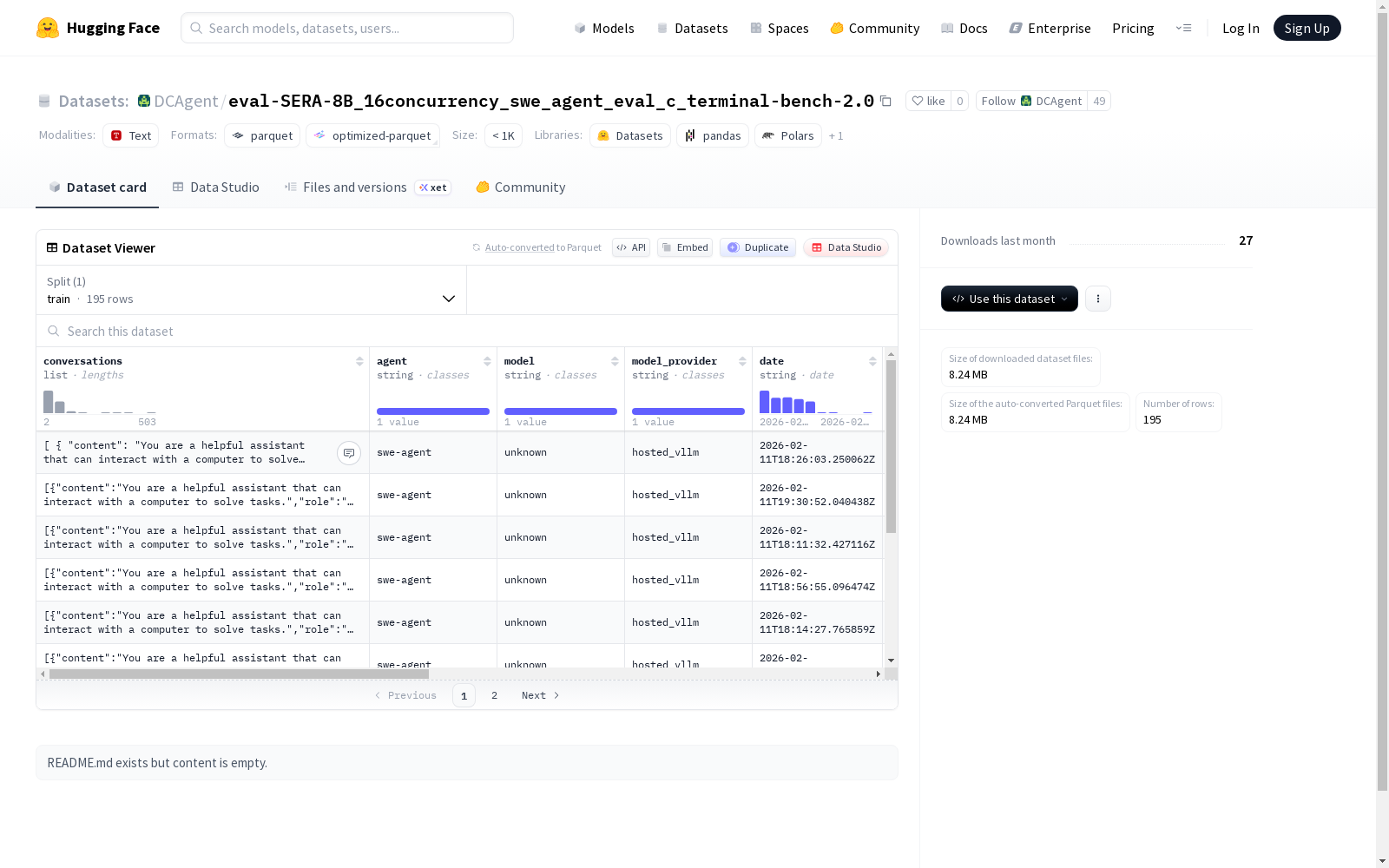The height and width of the screenshot is (868, 1389).
Task: Expand the Split train dropdown
Action: pyautogui.click(x=252, y=290)
